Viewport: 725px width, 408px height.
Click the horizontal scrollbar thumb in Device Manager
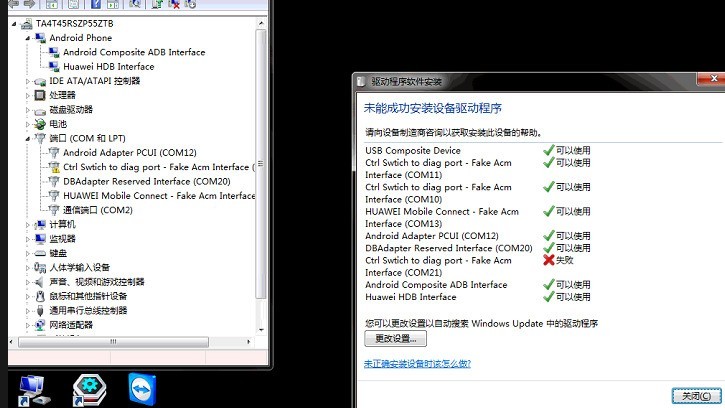click(113, 342)
